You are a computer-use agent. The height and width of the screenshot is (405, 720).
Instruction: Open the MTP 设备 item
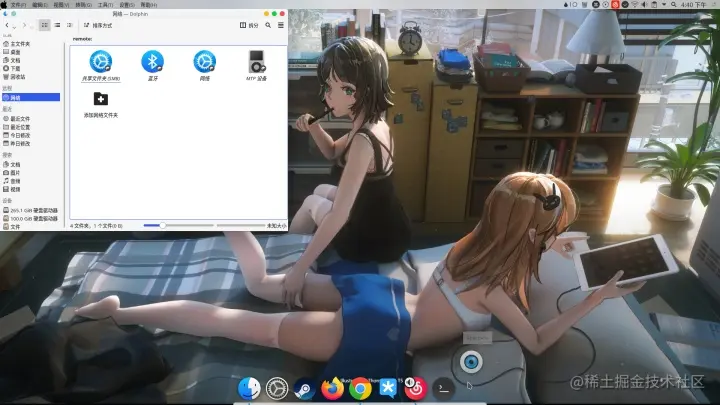256,66
